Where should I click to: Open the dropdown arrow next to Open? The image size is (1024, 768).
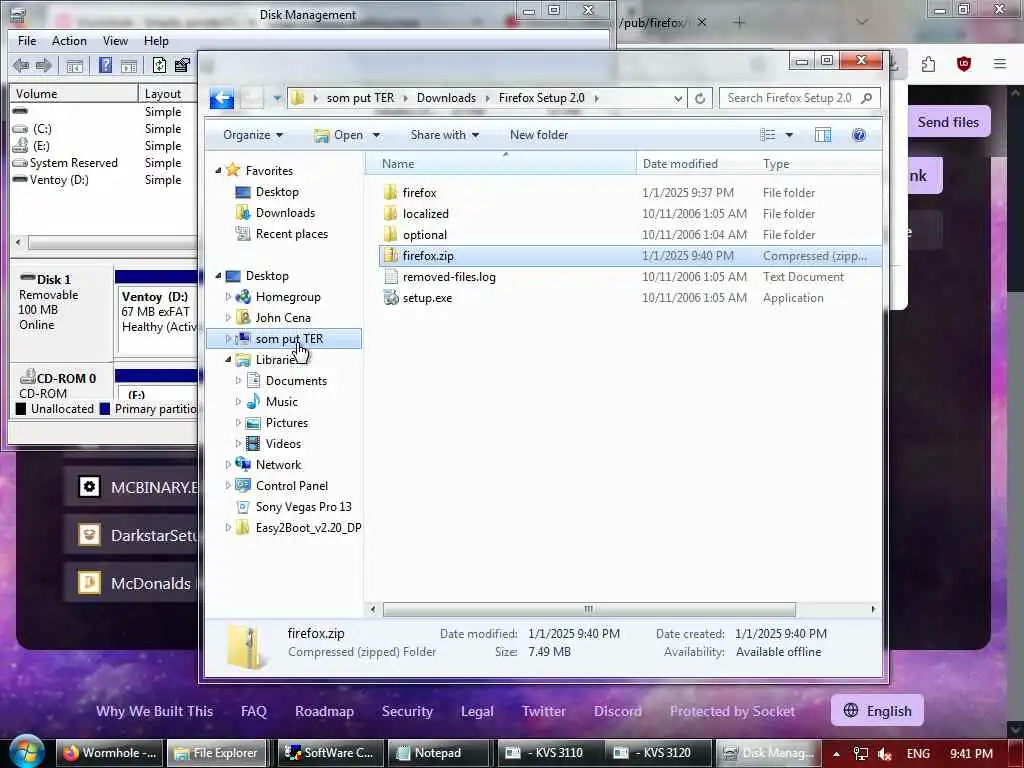(x=376, y=135)
